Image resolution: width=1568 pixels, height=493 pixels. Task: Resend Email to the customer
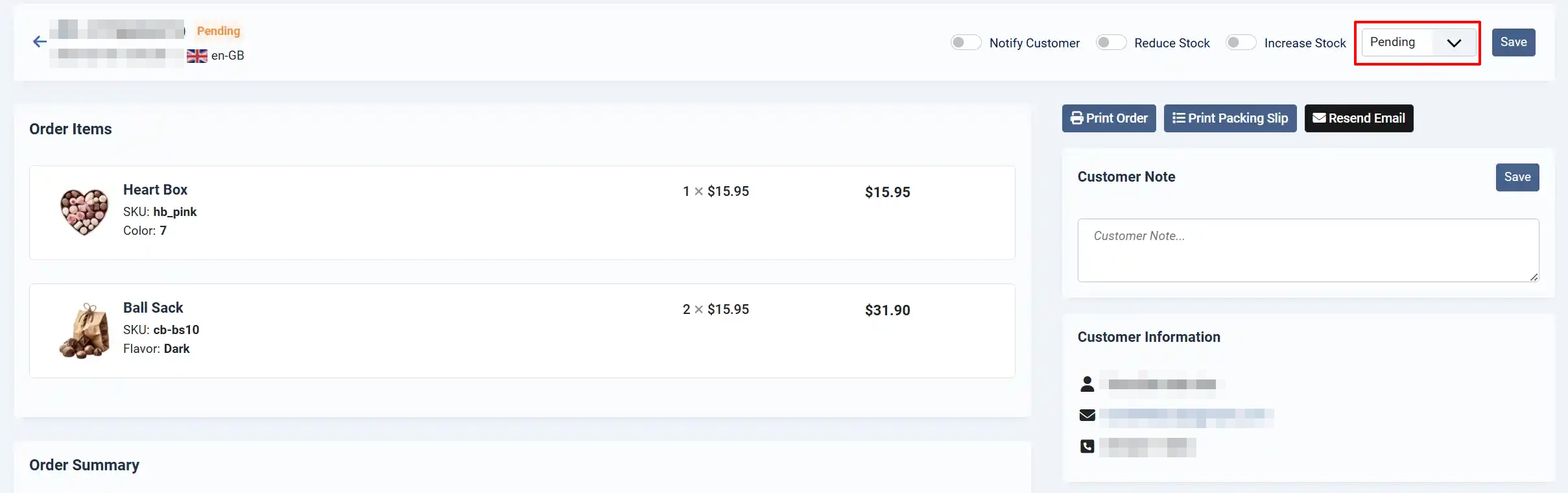coord(1359,118)
